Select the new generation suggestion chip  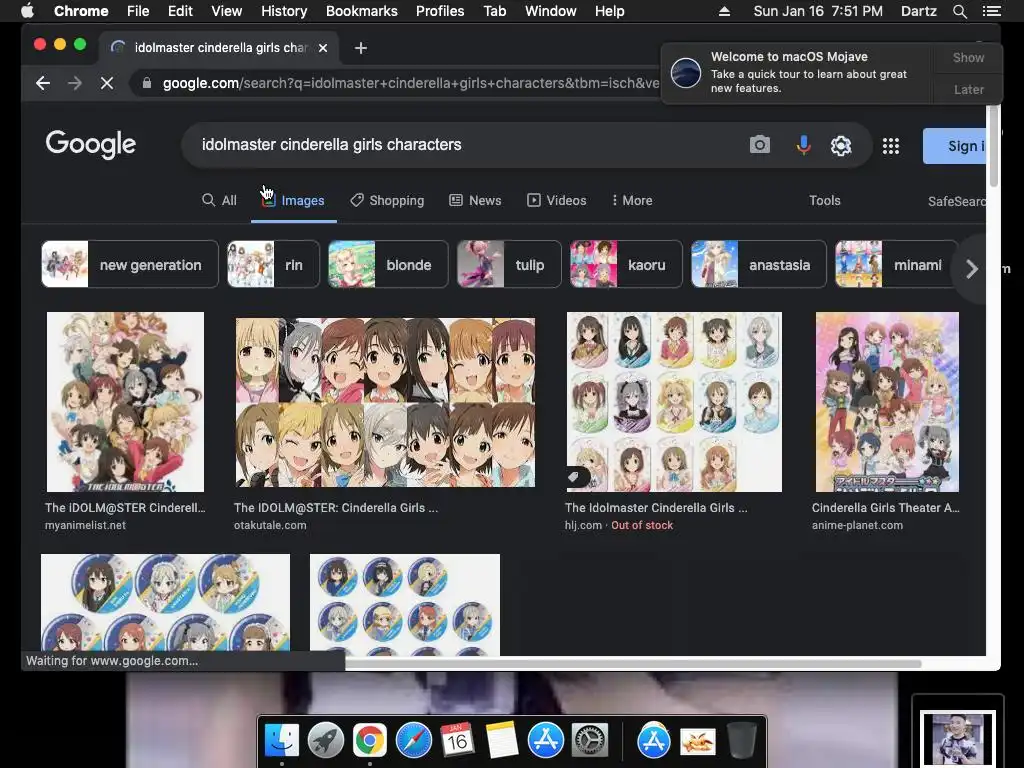pyautogui.click(x=130, y=264)
